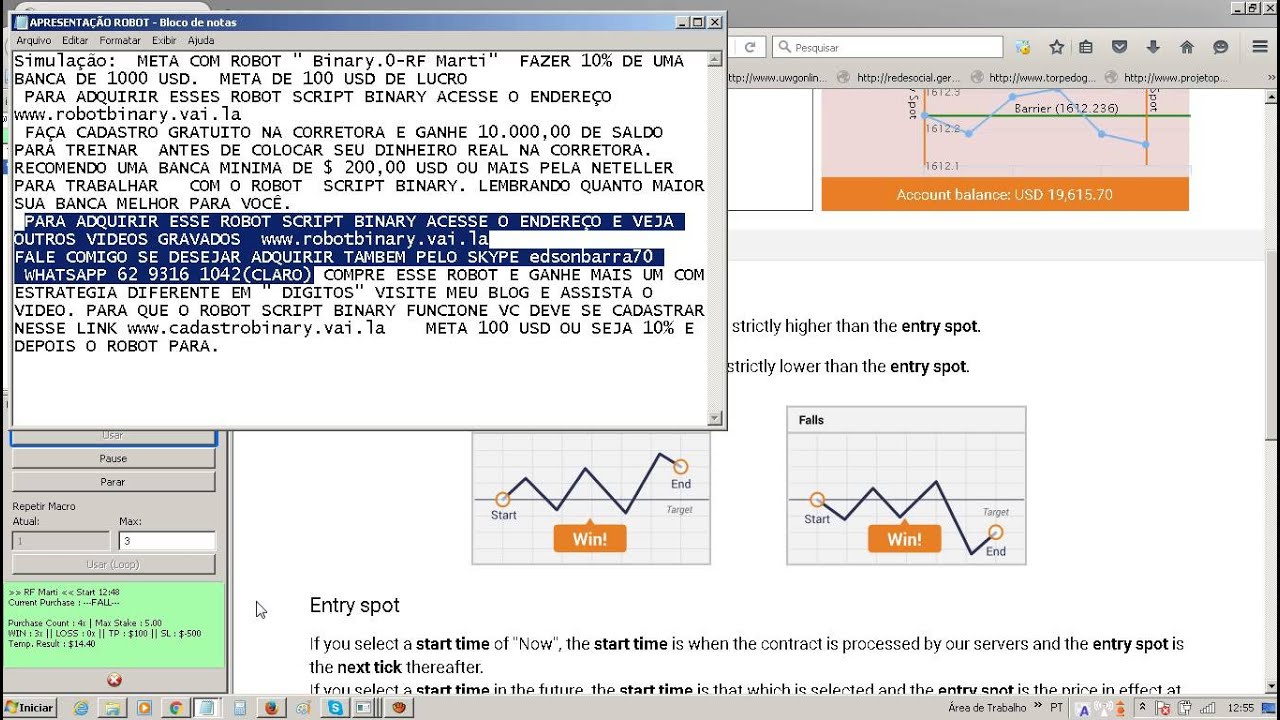Click the round orange face icon in taskbar
Viewport: 1280px width, 720px height.
click(398, 707)
